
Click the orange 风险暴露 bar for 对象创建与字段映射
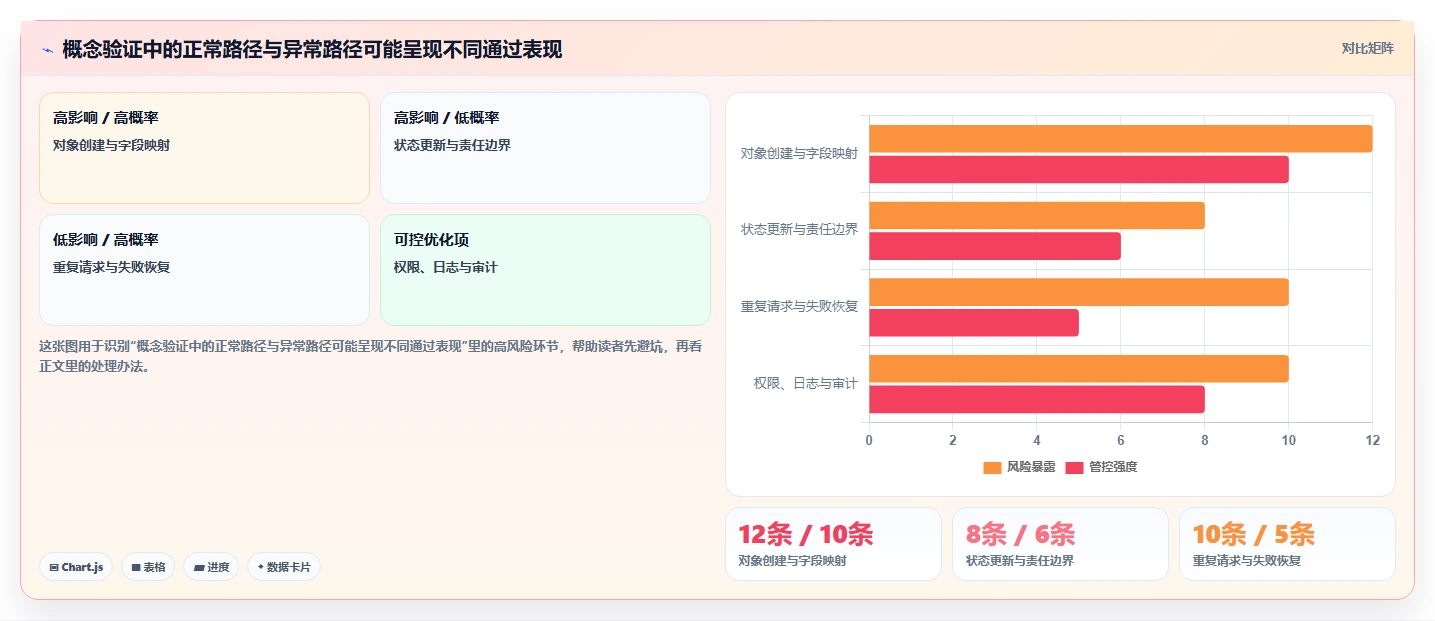coord(1120,139)
